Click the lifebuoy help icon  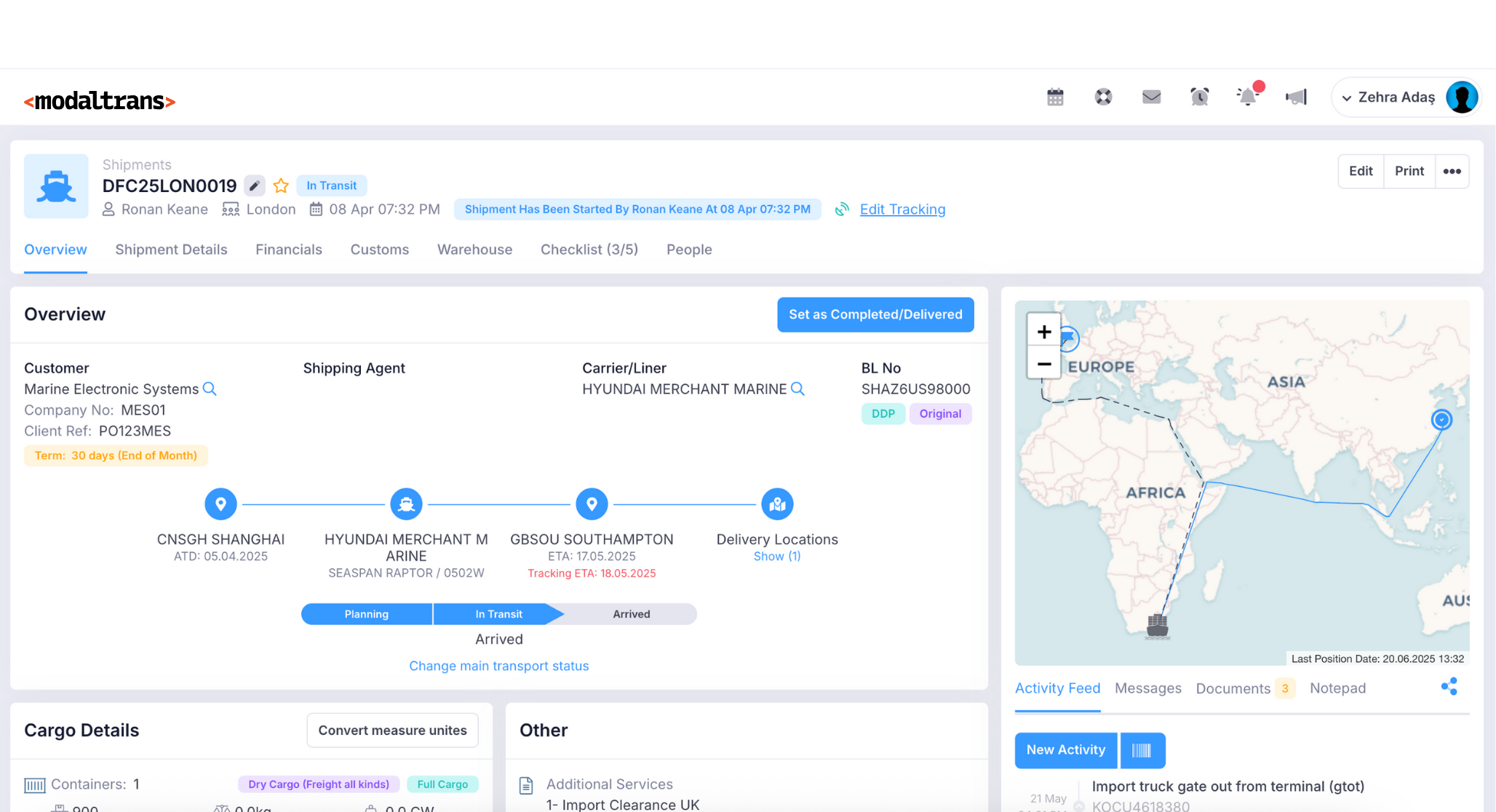(x=1103, y=97)
